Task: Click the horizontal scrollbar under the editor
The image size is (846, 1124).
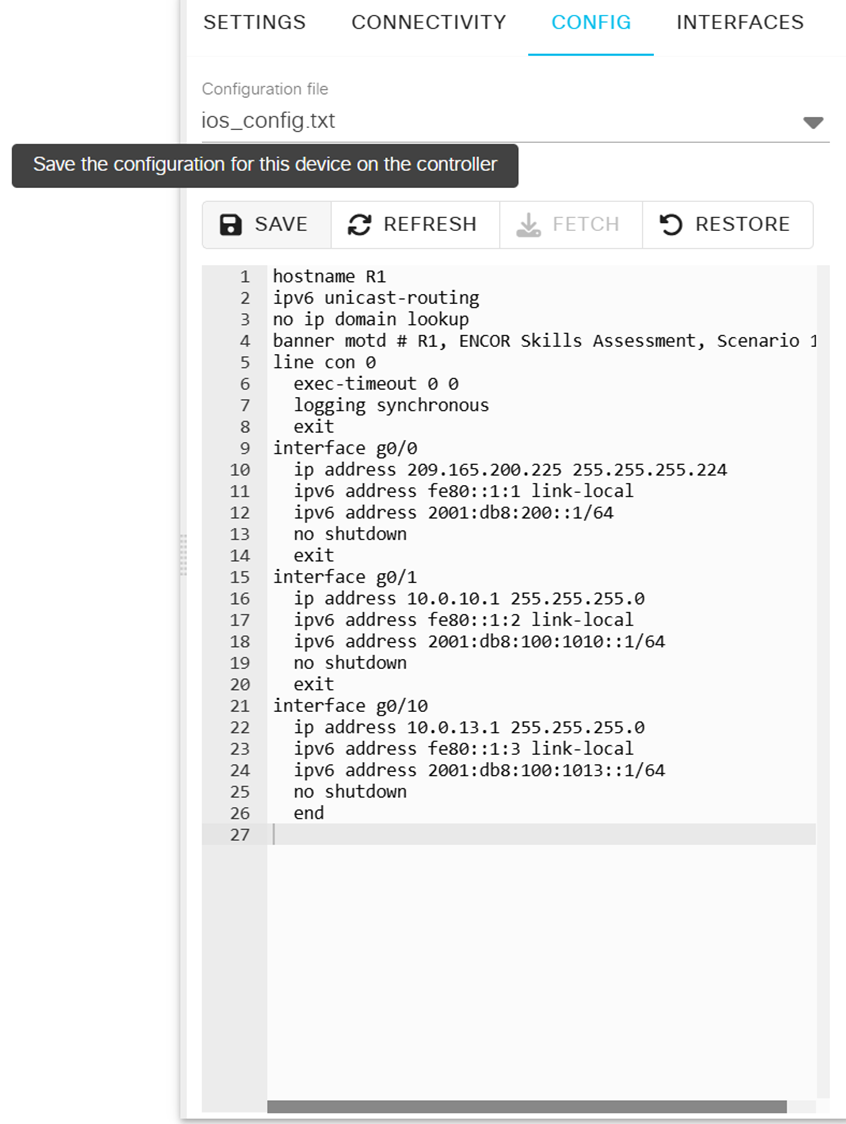Action: [x=527, y=1107]
